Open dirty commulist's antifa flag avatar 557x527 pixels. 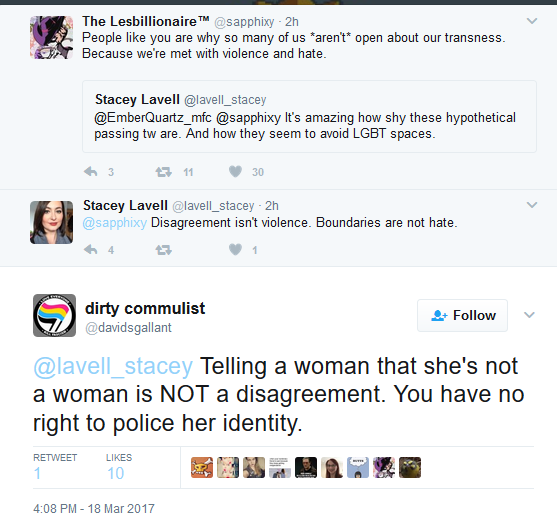[x=54, y=315]
